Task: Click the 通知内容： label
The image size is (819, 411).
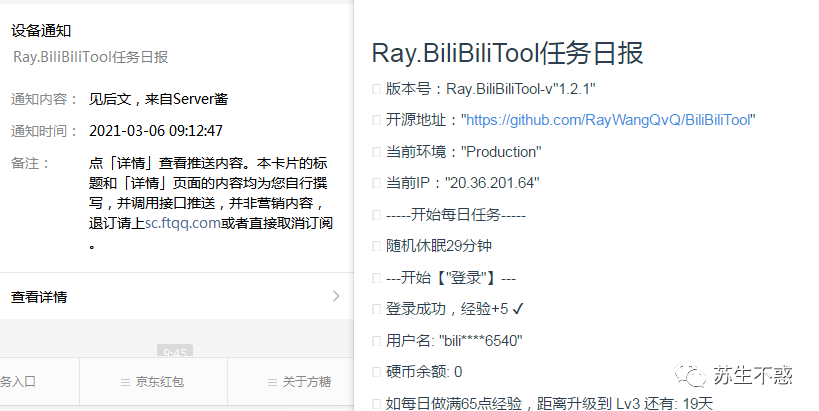Action: 44,99
